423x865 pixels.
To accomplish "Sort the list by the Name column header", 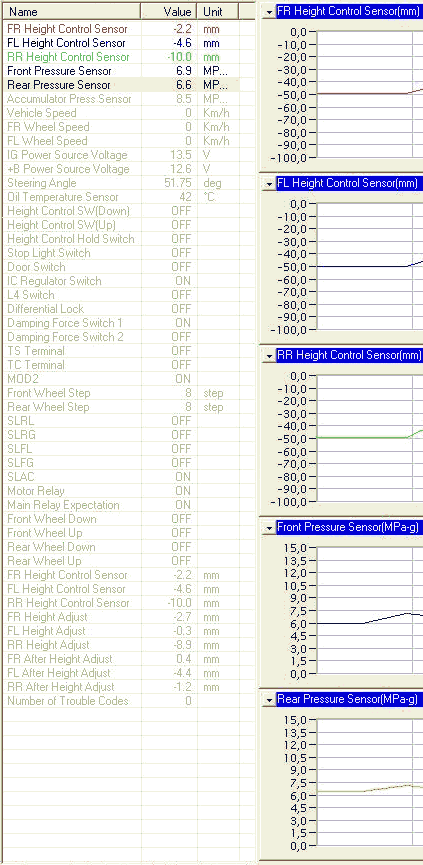I will (x=71, y=12).
